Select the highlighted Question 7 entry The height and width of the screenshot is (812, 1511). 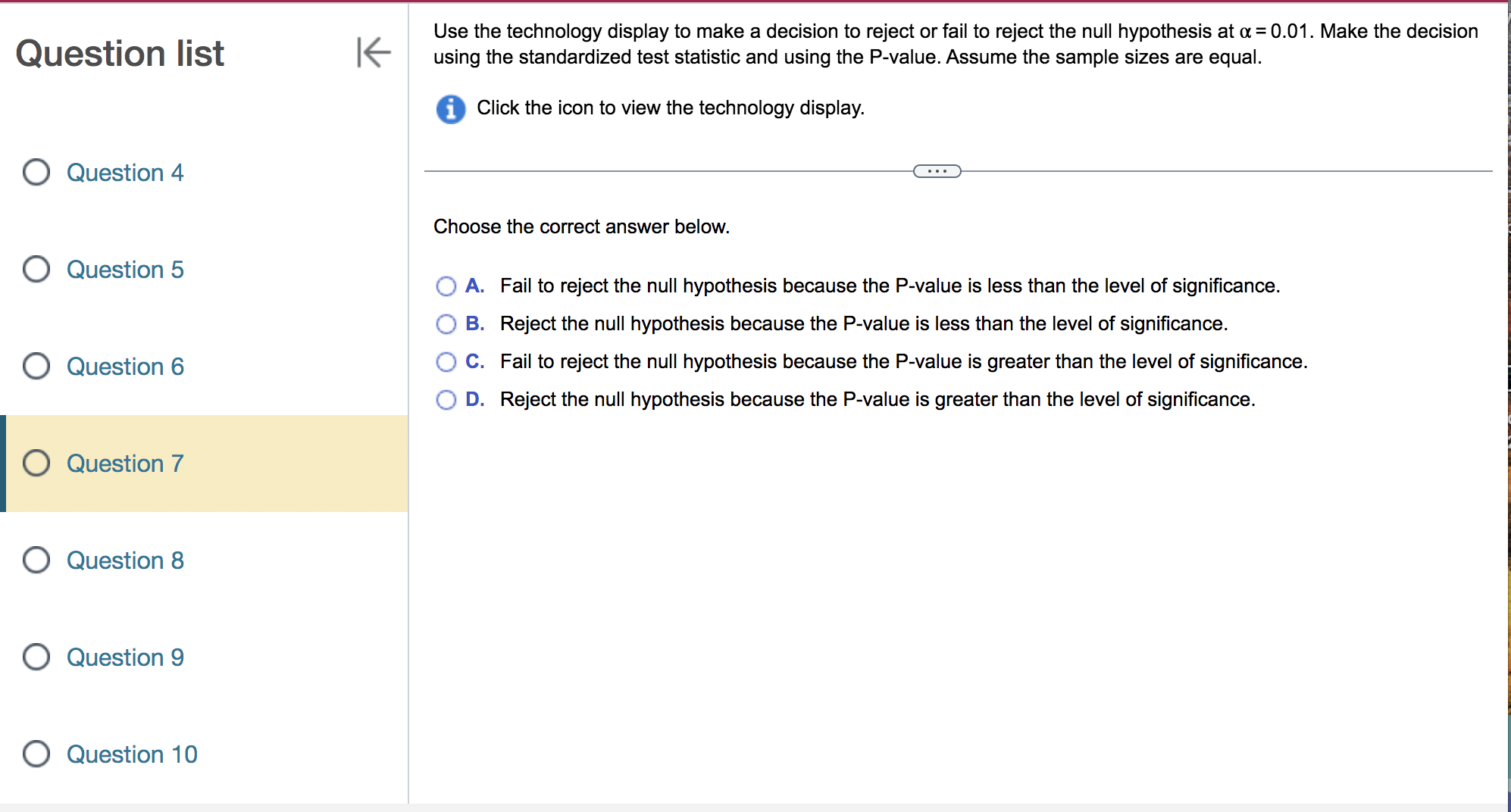[125, 463]
